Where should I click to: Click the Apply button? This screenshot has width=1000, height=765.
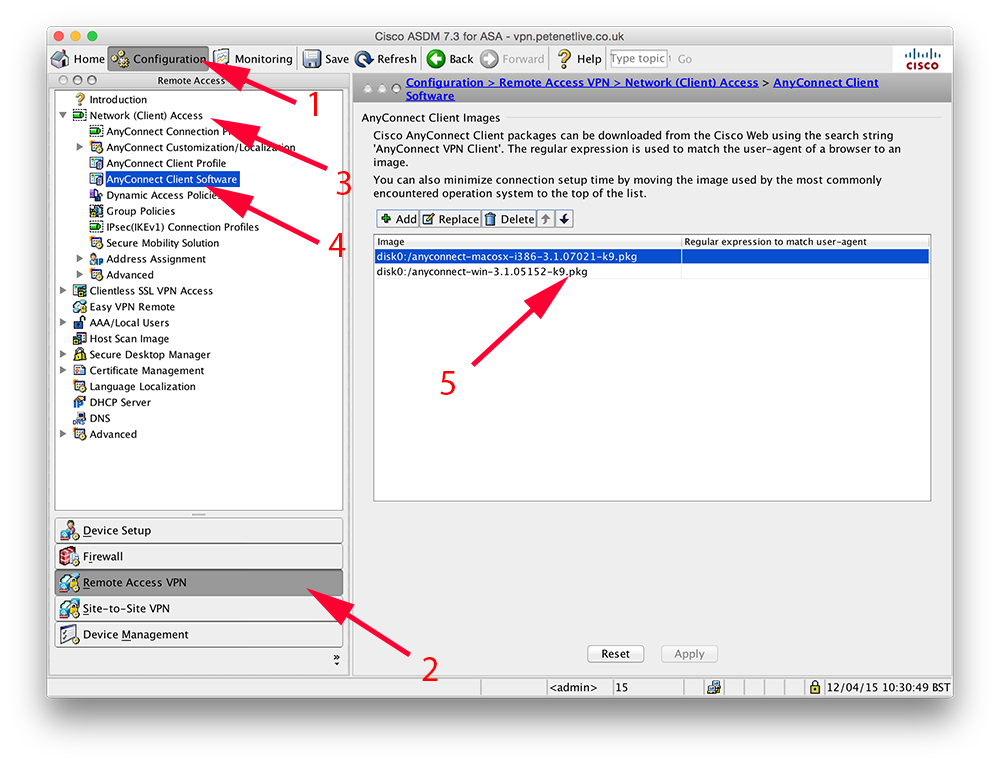[x=689, y=654]
